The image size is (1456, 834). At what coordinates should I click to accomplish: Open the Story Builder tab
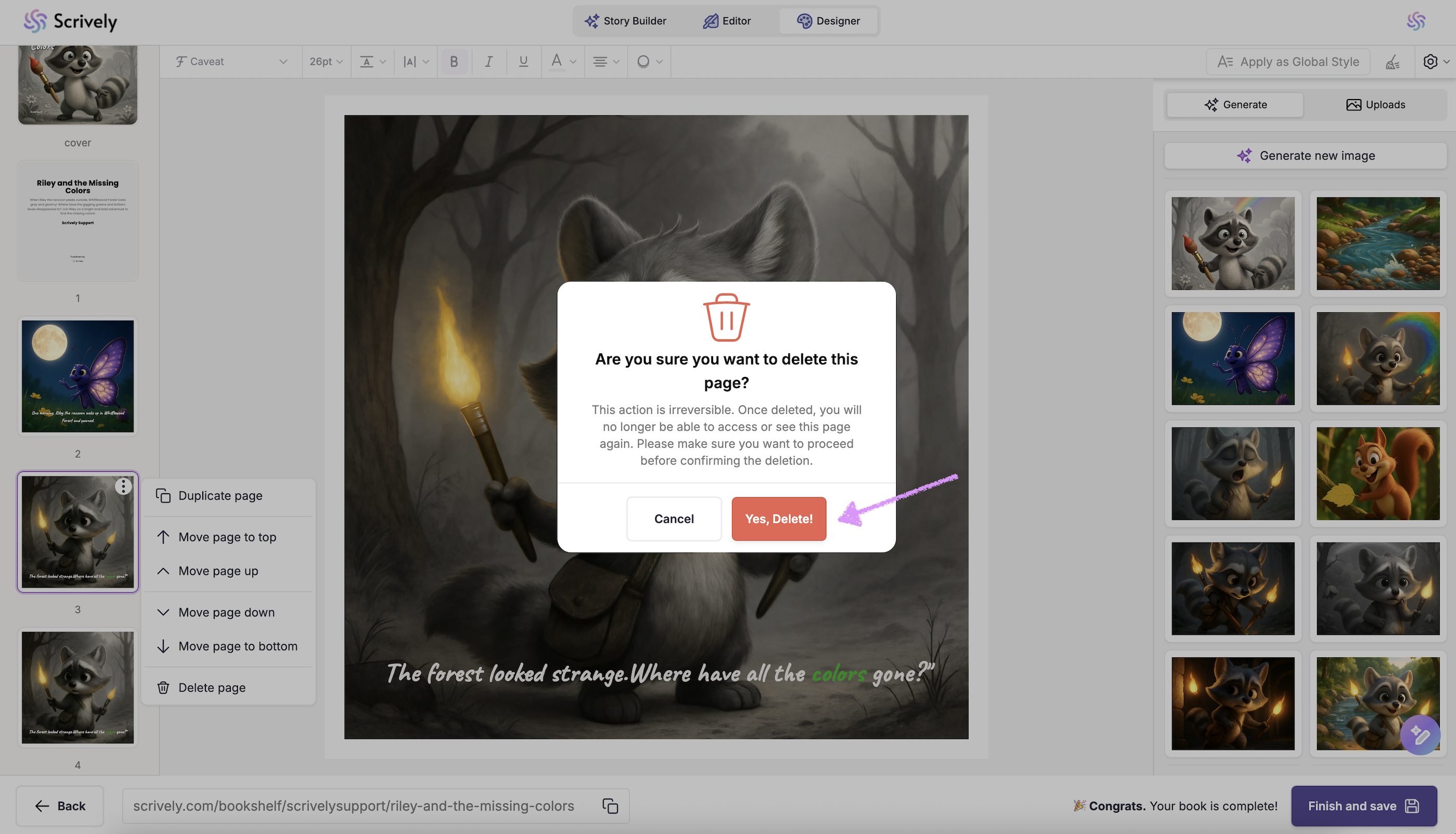click(x=626, y=21)
